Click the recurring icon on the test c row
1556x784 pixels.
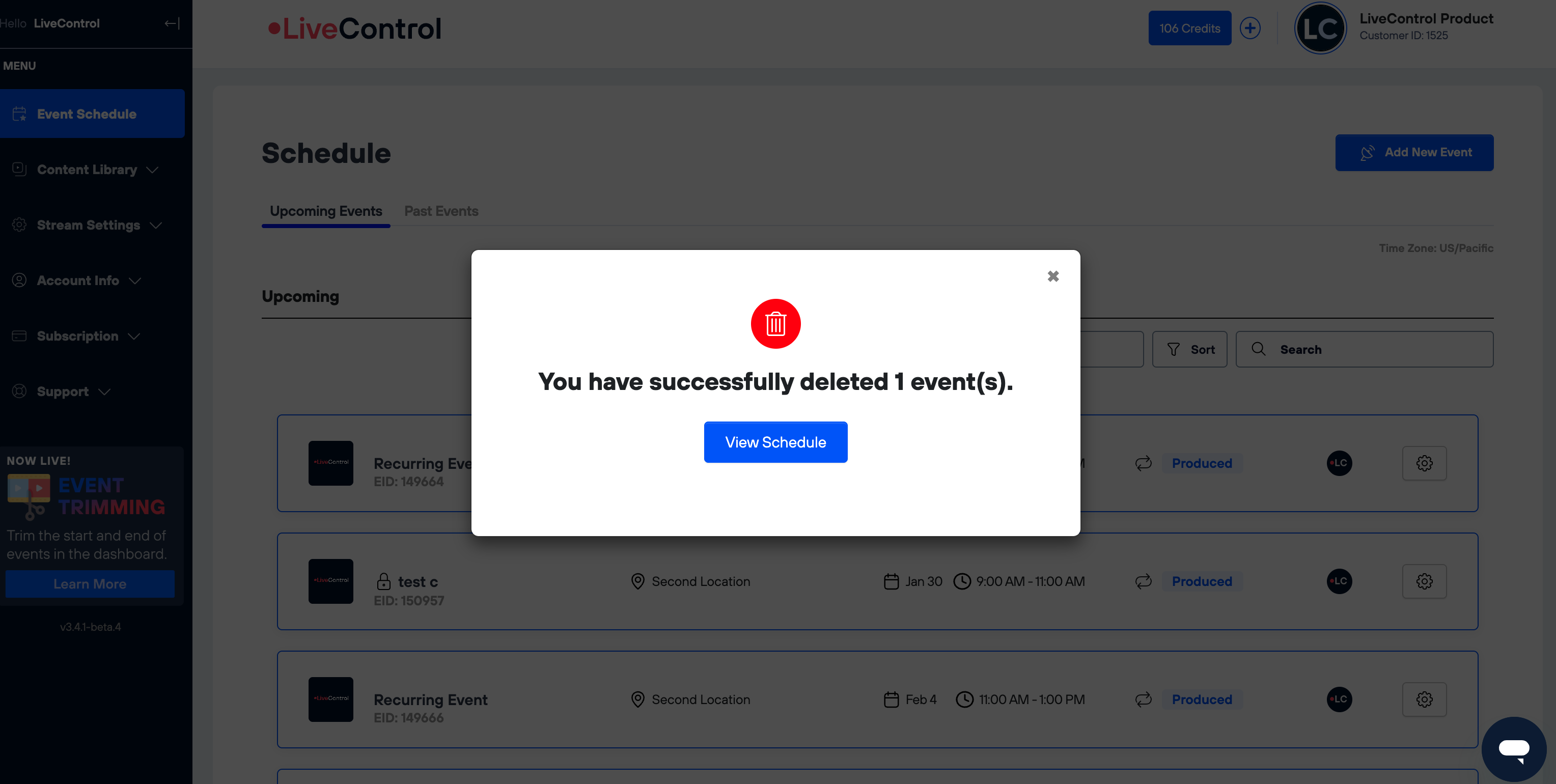click(1143, 581)
